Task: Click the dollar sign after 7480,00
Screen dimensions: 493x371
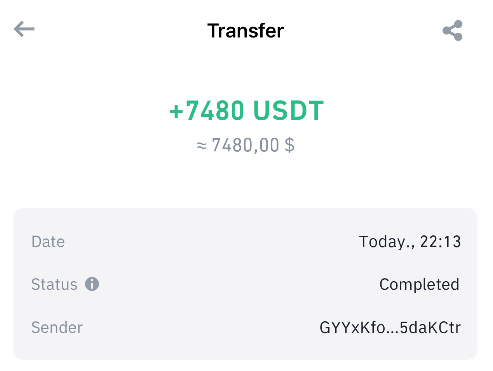Action: click(x=290, y=145)
